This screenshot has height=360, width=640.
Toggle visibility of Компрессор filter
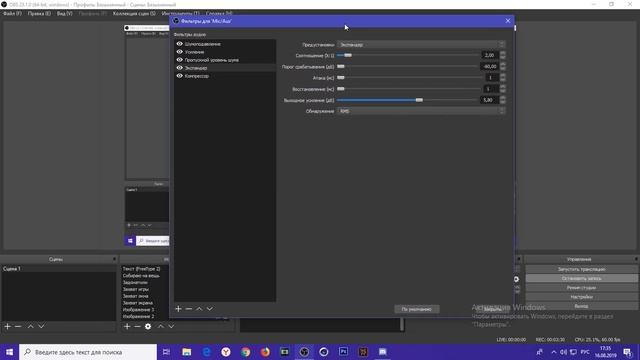pyautogui.click(x=180, y=76)
